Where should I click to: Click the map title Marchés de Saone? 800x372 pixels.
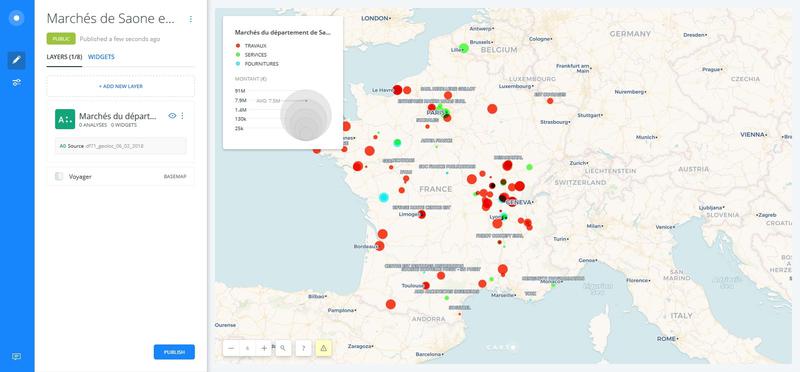click(x=111, y=19)
